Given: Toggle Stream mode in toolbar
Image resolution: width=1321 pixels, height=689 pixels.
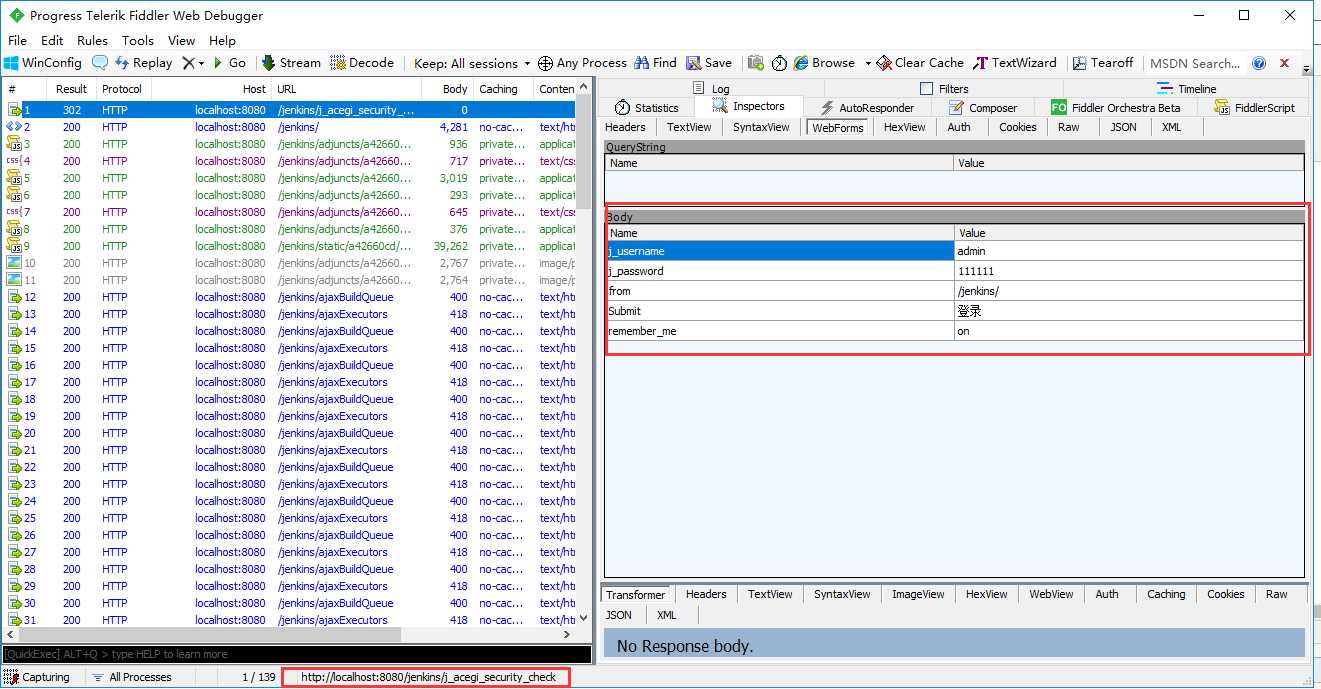Looking at the screenshot, I should (x=291, y=62).
